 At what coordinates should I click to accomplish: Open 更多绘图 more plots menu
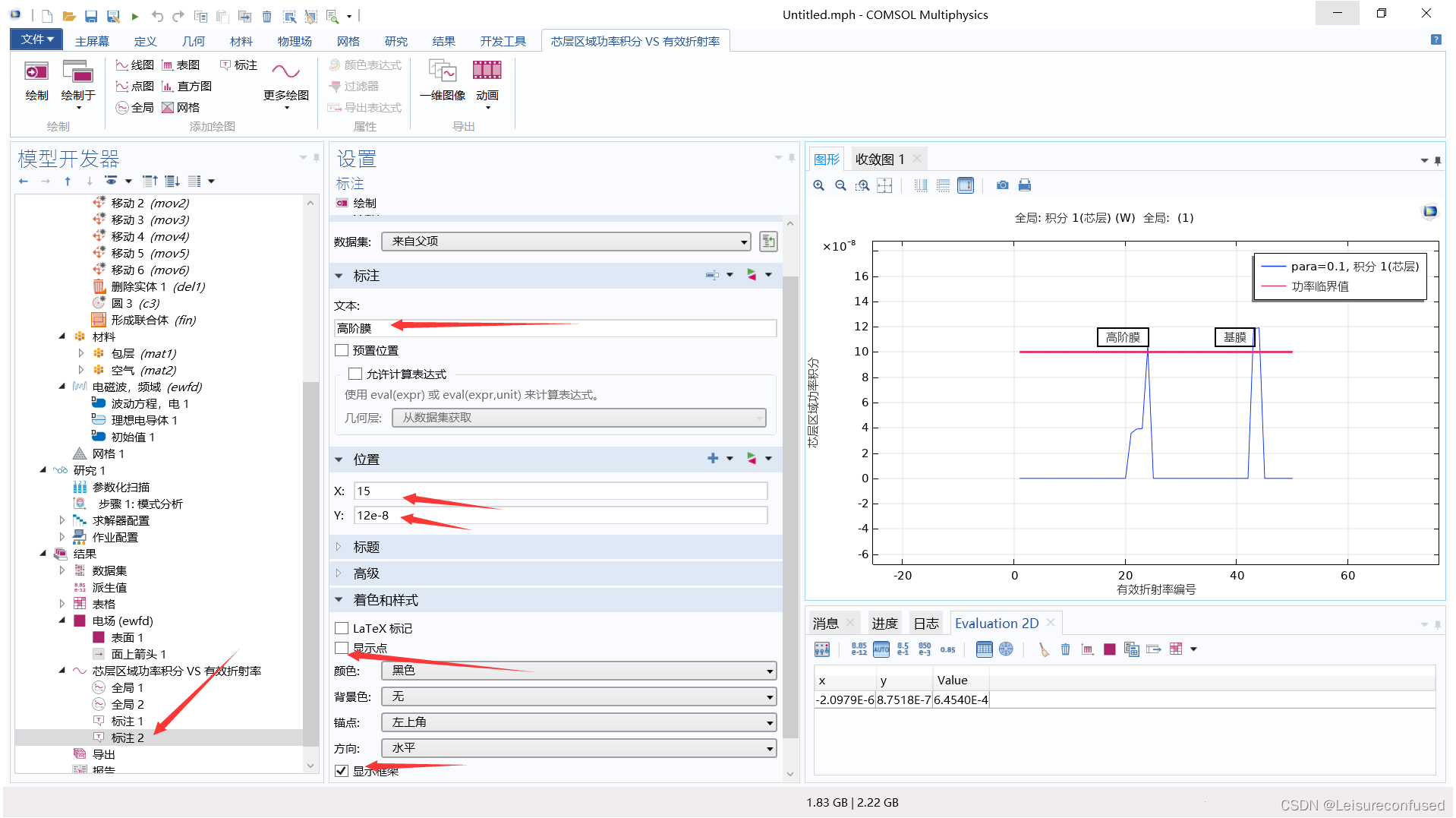point(286,84)
